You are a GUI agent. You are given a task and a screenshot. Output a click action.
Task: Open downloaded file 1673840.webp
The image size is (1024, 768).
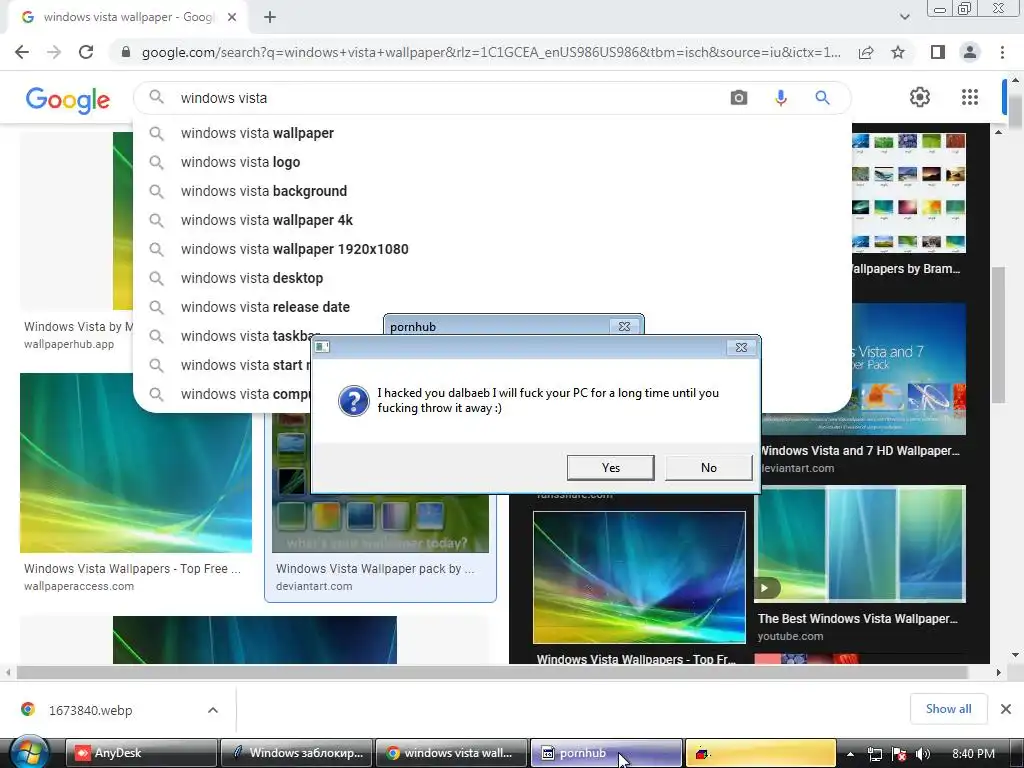[90, 710]
